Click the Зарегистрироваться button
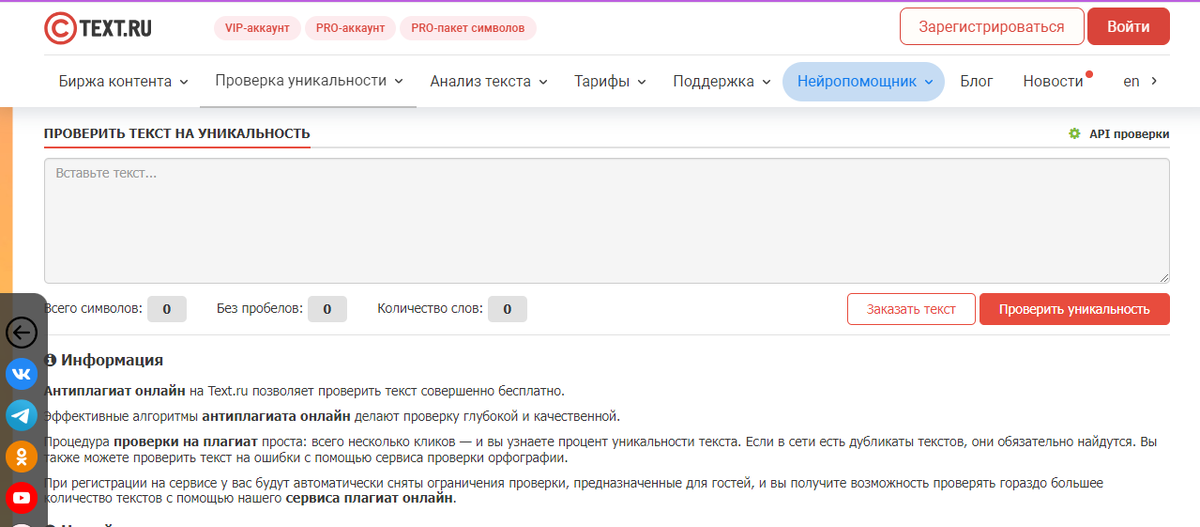The height and width of the screenshot is (527, 1200). pos(991,27)
